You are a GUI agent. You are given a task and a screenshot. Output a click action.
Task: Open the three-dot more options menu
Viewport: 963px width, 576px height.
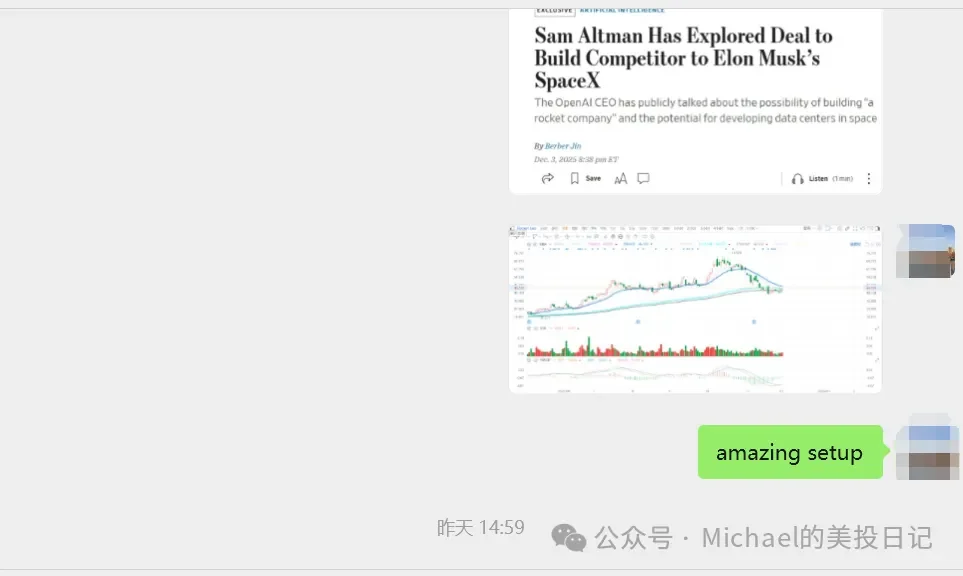pos(868,178)
